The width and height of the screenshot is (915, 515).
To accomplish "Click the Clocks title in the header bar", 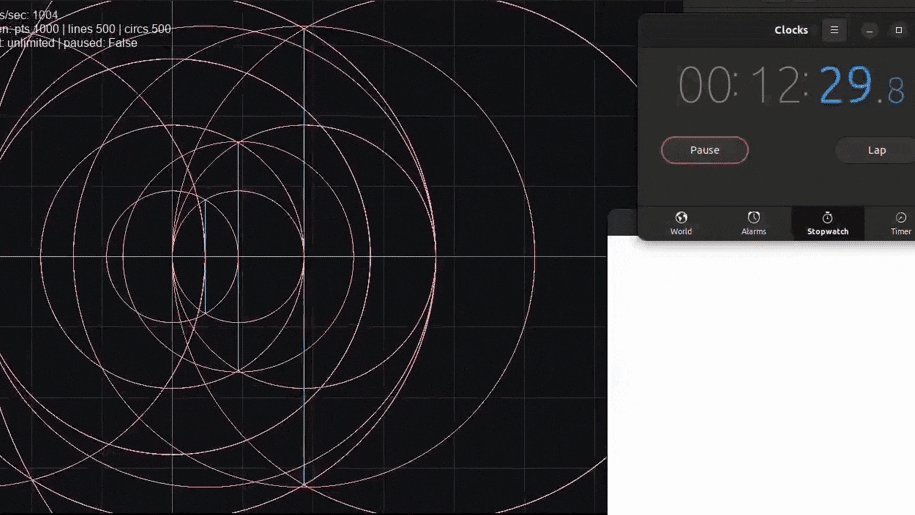I will [790, 30].
